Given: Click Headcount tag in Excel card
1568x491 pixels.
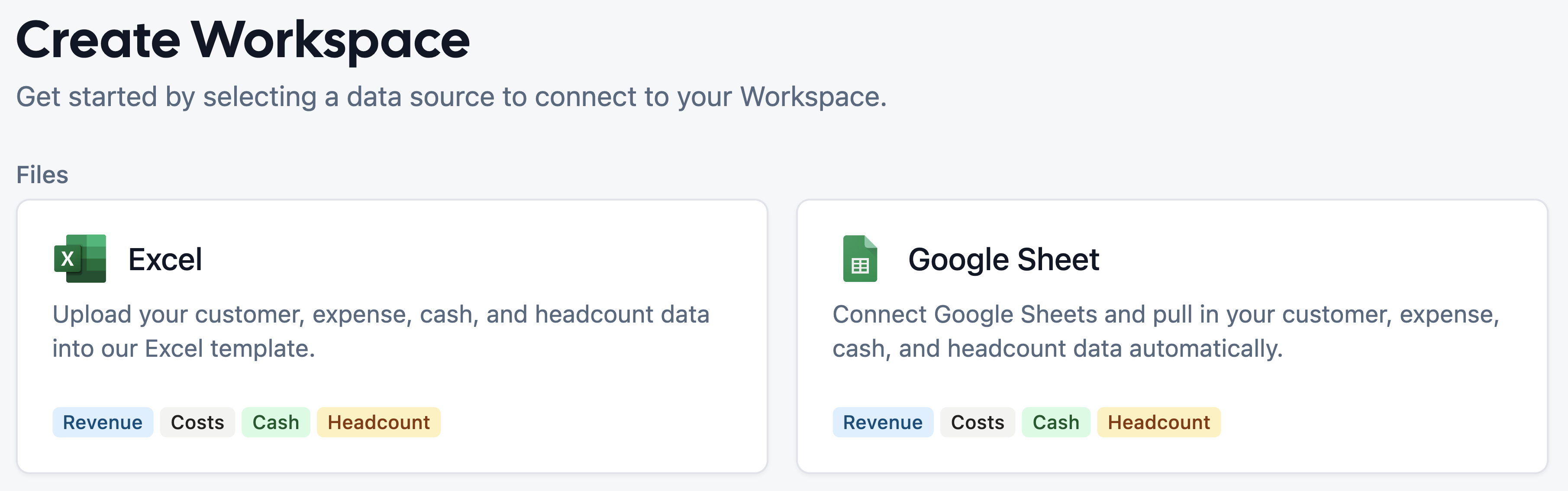Looking at the screenshot, I should click(379, 422).
